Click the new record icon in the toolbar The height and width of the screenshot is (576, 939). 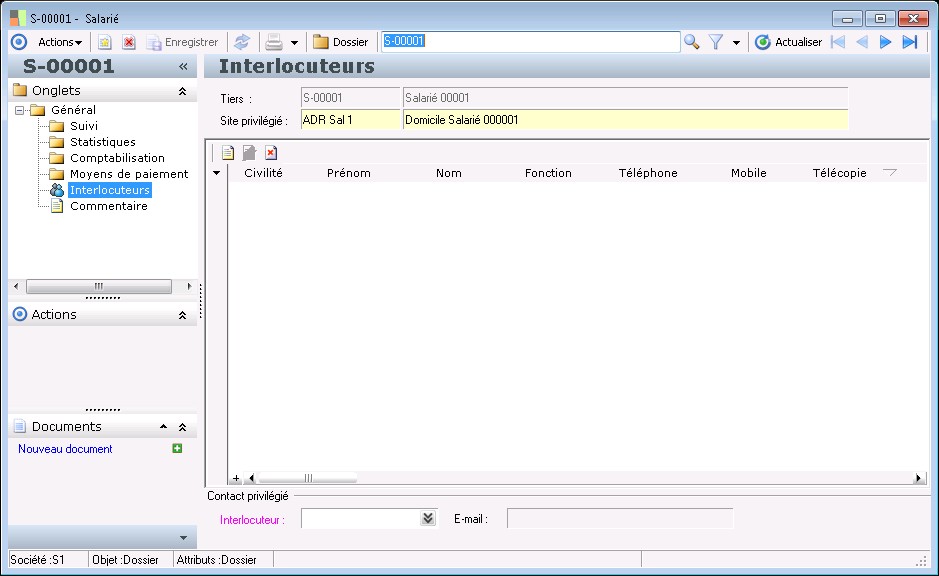click(x=104, y=42)
